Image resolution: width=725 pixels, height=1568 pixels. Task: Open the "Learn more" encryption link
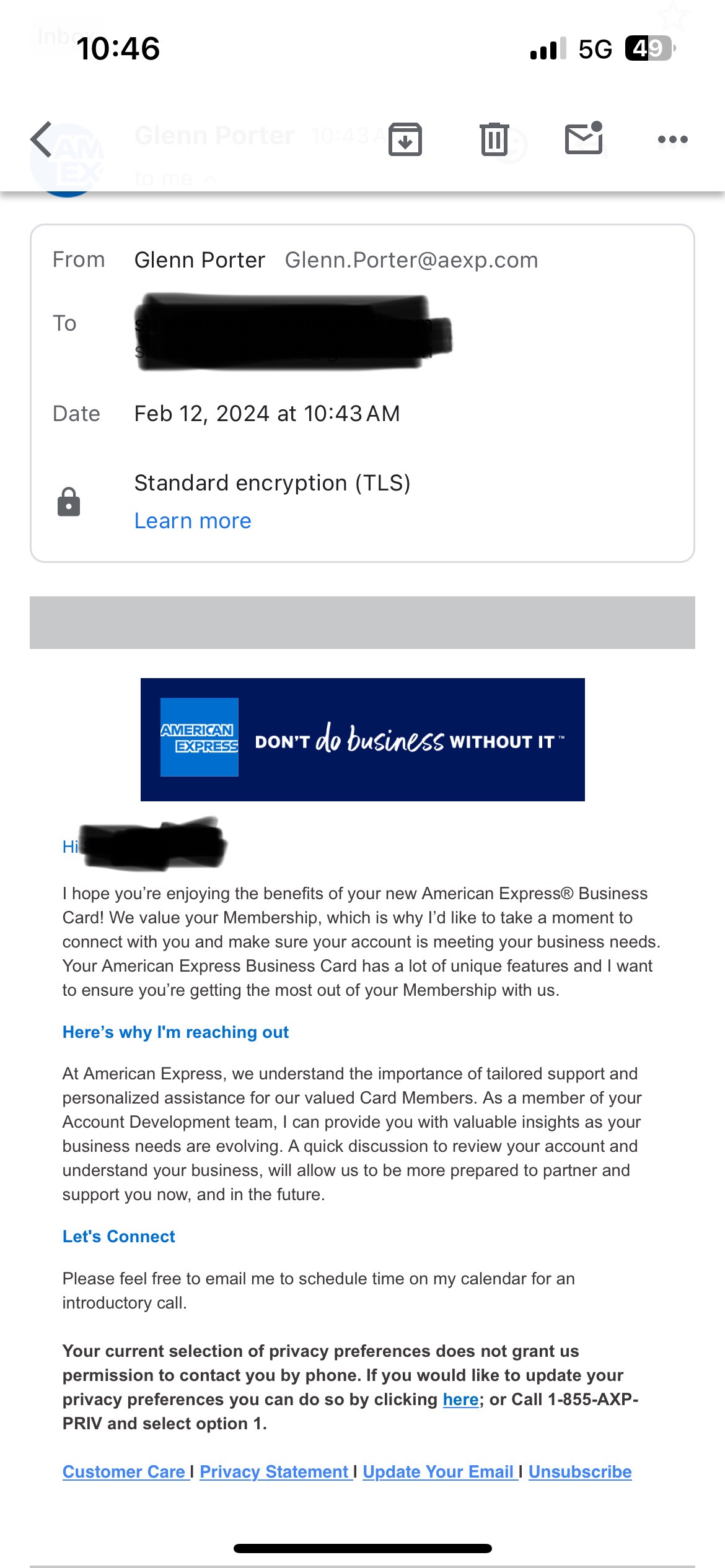click(193, 521)
